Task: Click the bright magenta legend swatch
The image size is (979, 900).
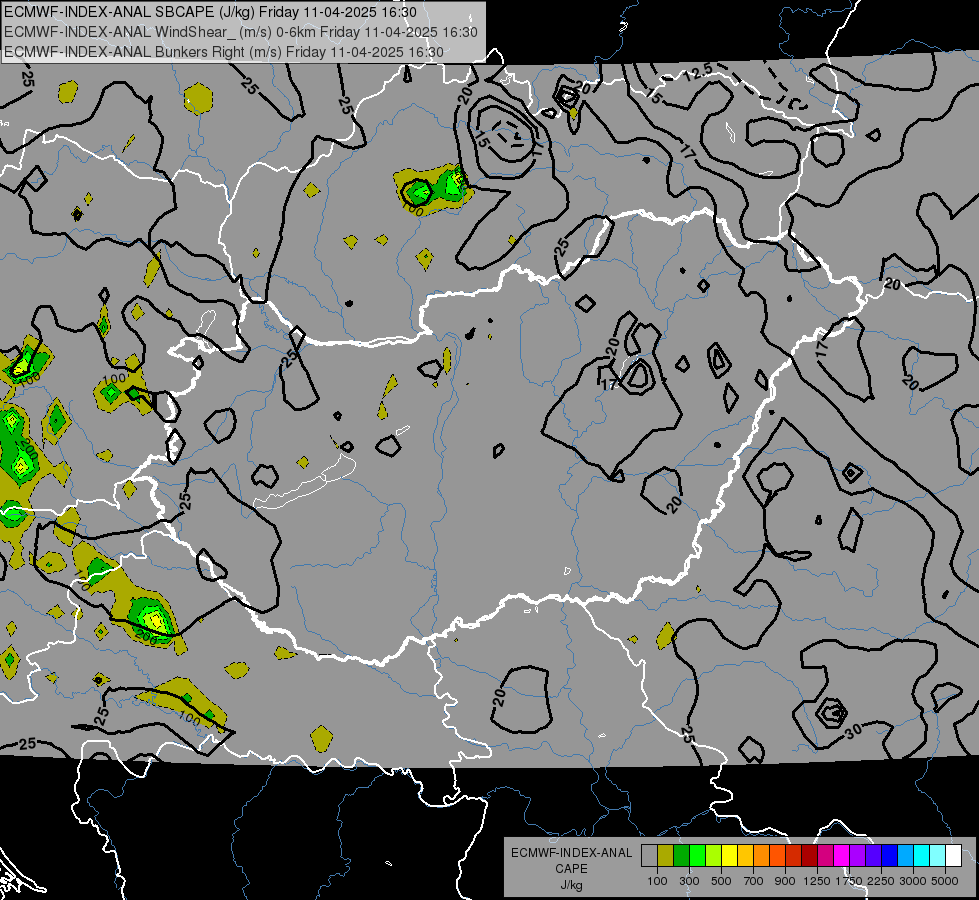Action: (842, 855)
